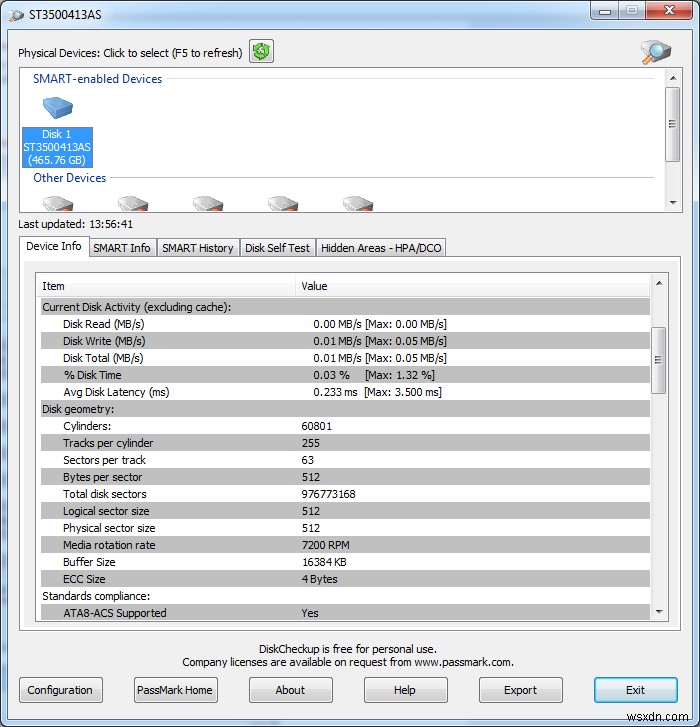Viewport: 700px width, 727px height.
Task: Click info table scrollbar up arrow
Action: (x=659, y=283)
